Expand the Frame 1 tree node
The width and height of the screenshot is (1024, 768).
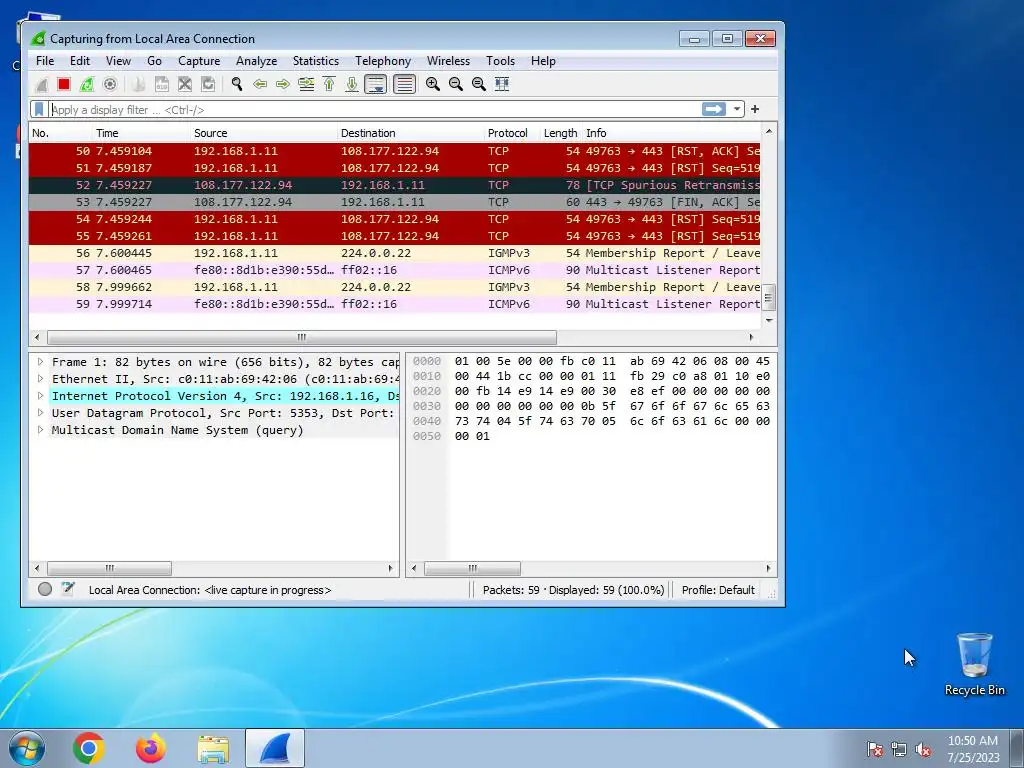tap(40, 362)
